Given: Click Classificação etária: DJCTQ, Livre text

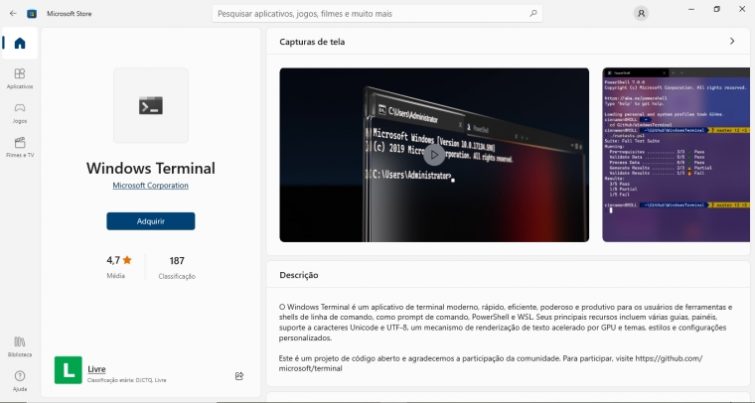Looking at the screenshot, I should [x=127, y=380].
